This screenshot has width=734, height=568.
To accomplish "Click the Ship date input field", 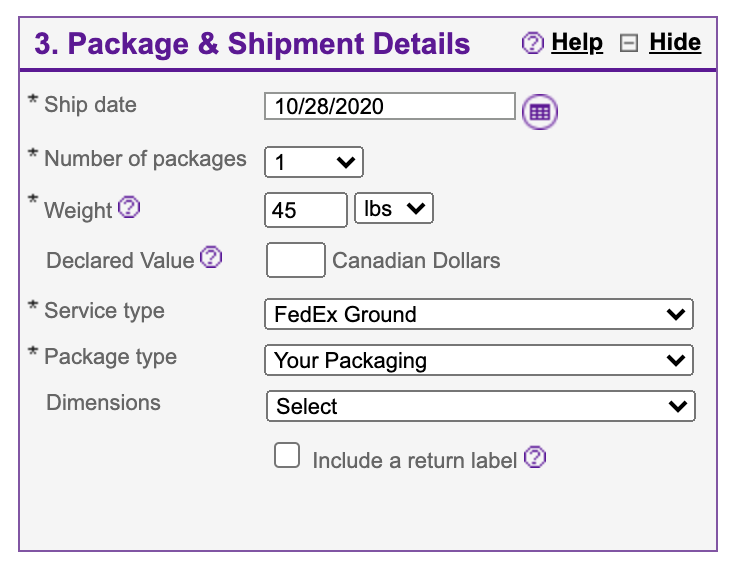I will tap(389, 106).
